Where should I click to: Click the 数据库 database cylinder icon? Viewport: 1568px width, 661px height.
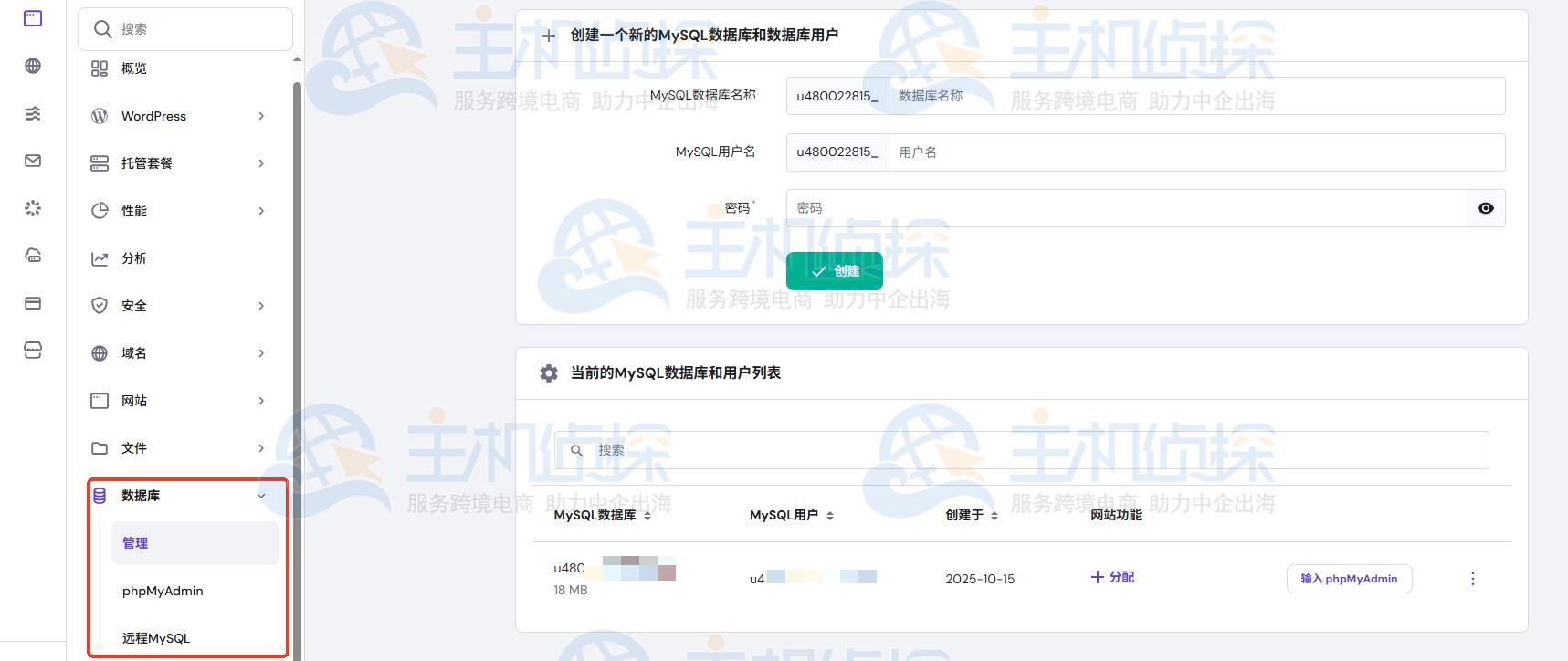pyautogui.click(x=100, y=496)
